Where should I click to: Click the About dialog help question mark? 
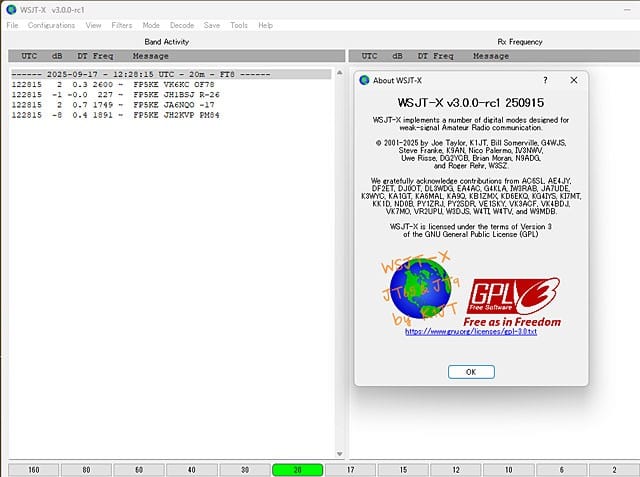coord(545,80)
